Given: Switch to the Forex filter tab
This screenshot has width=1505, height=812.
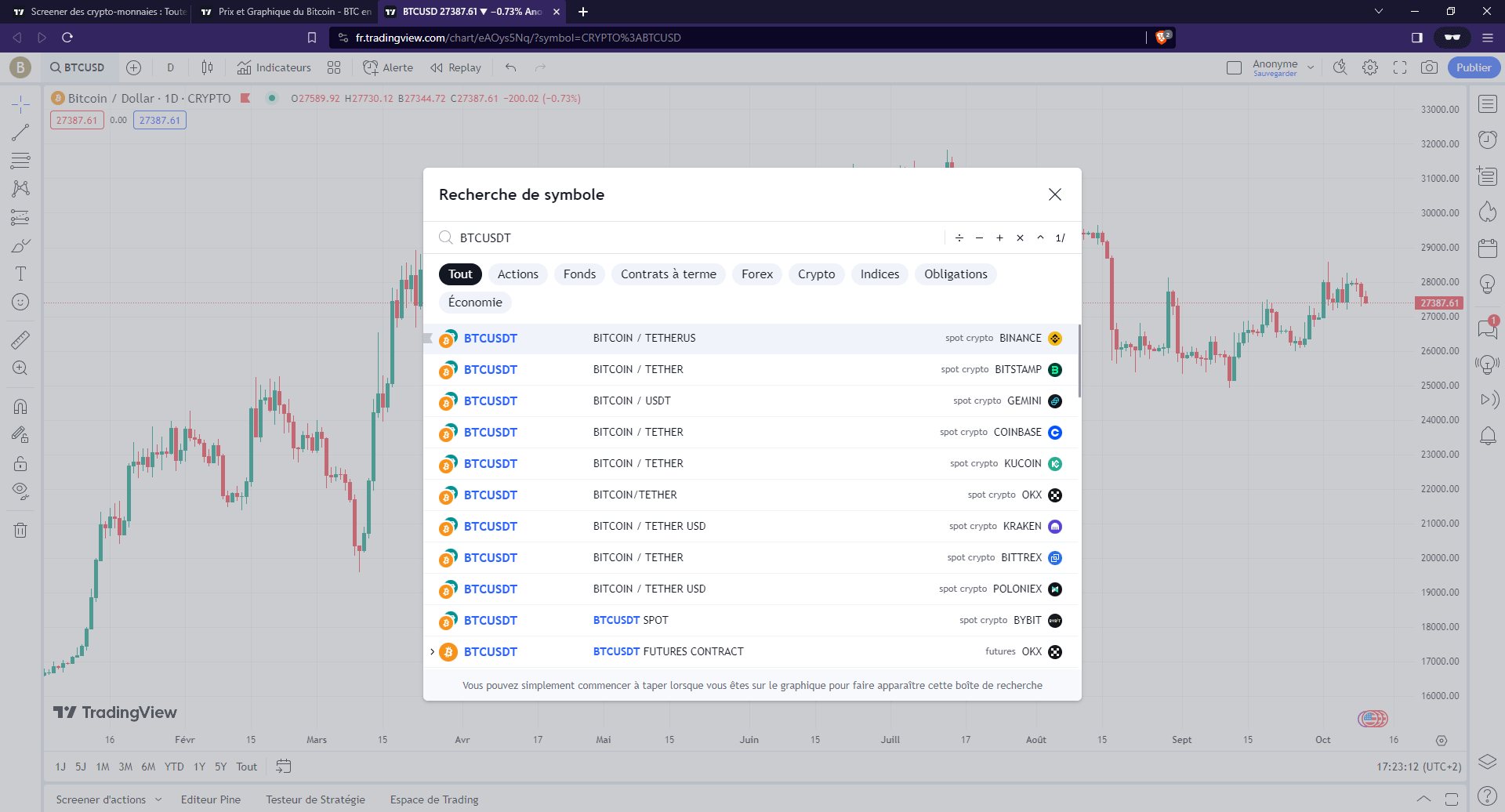Looking at the screenshot, I should [x=756, y=274].
